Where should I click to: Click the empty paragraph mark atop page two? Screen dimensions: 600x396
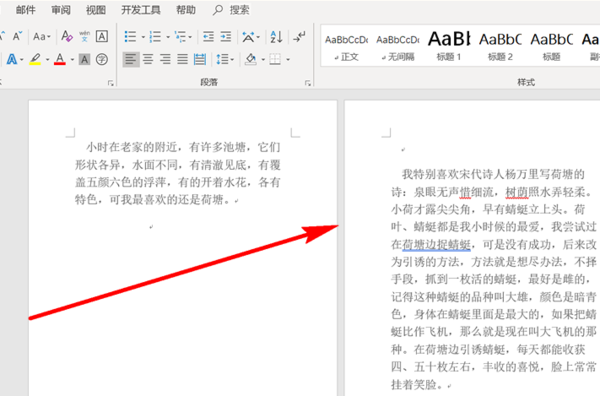pyautogui.click(x=403, y=150)
